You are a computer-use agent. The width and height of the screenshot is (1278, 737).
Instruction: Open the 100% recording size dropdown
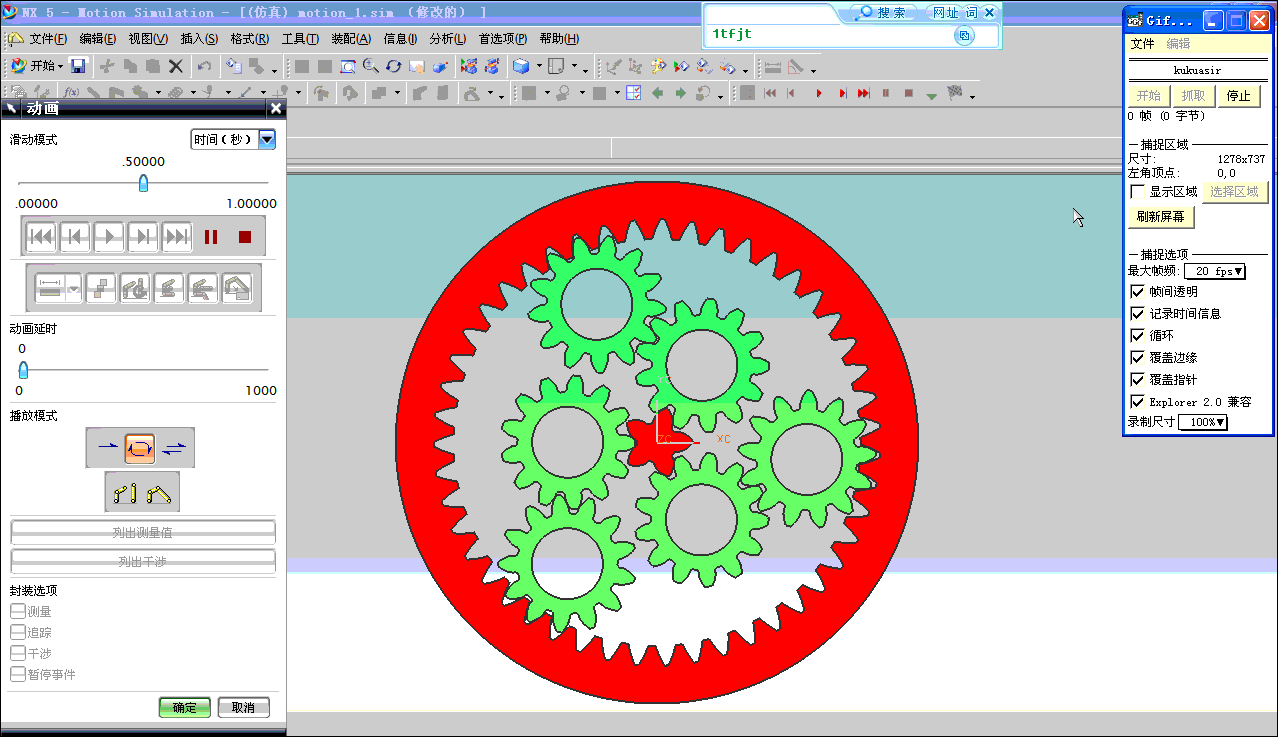click(1203, 422)
